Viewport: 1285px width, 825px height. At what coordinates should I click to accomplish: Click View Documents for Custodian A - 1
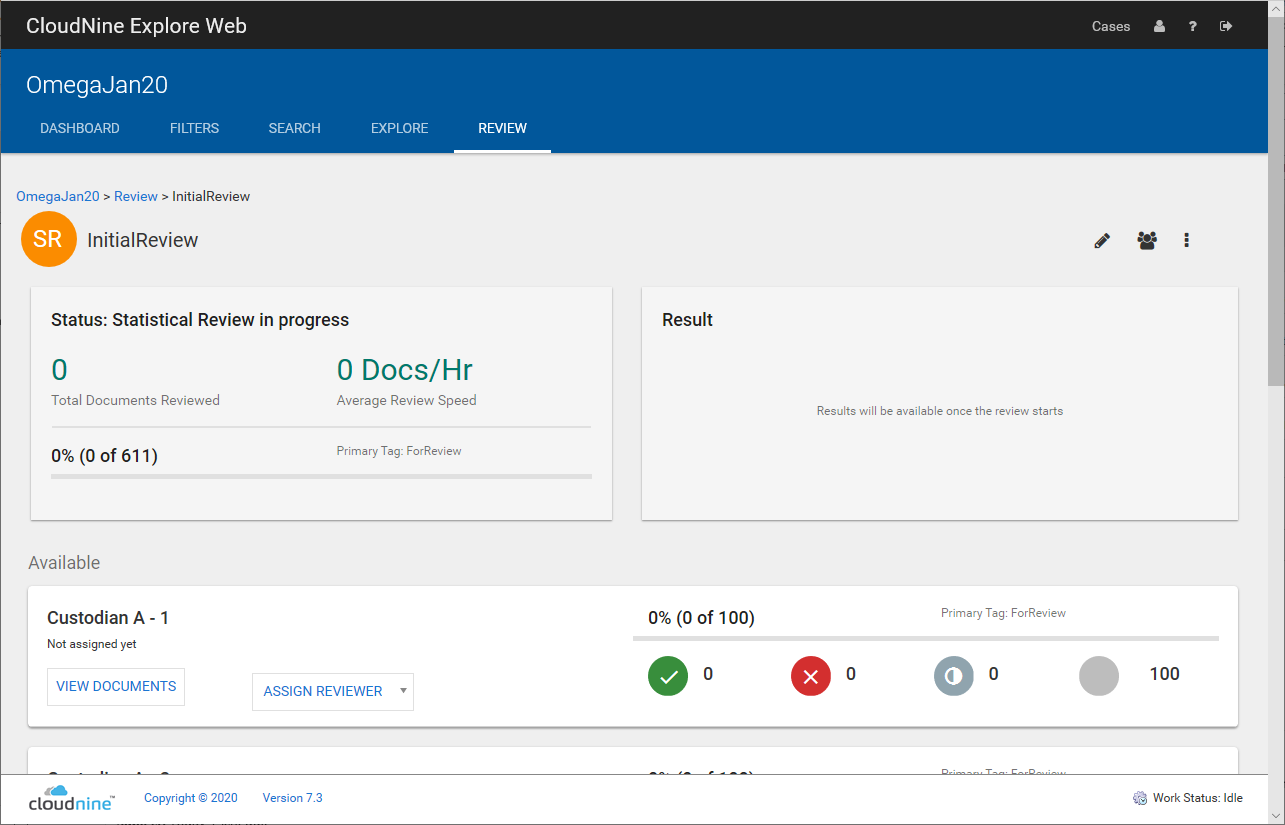click(x=116, y=687)
